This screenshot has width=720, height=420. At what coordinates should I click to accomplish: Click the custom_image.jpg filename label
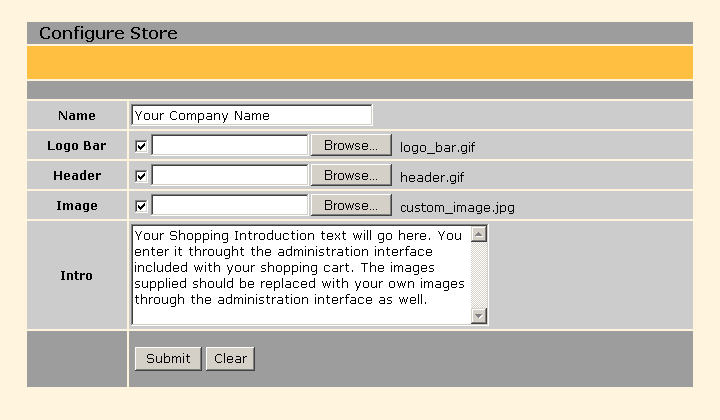(457, 208)
